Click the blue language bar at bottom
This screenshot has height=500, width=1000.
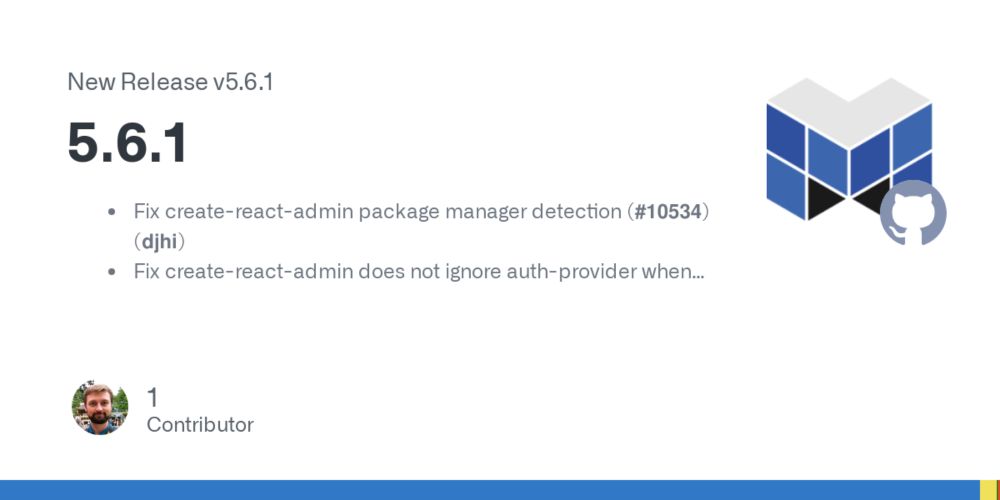(490, 490)
